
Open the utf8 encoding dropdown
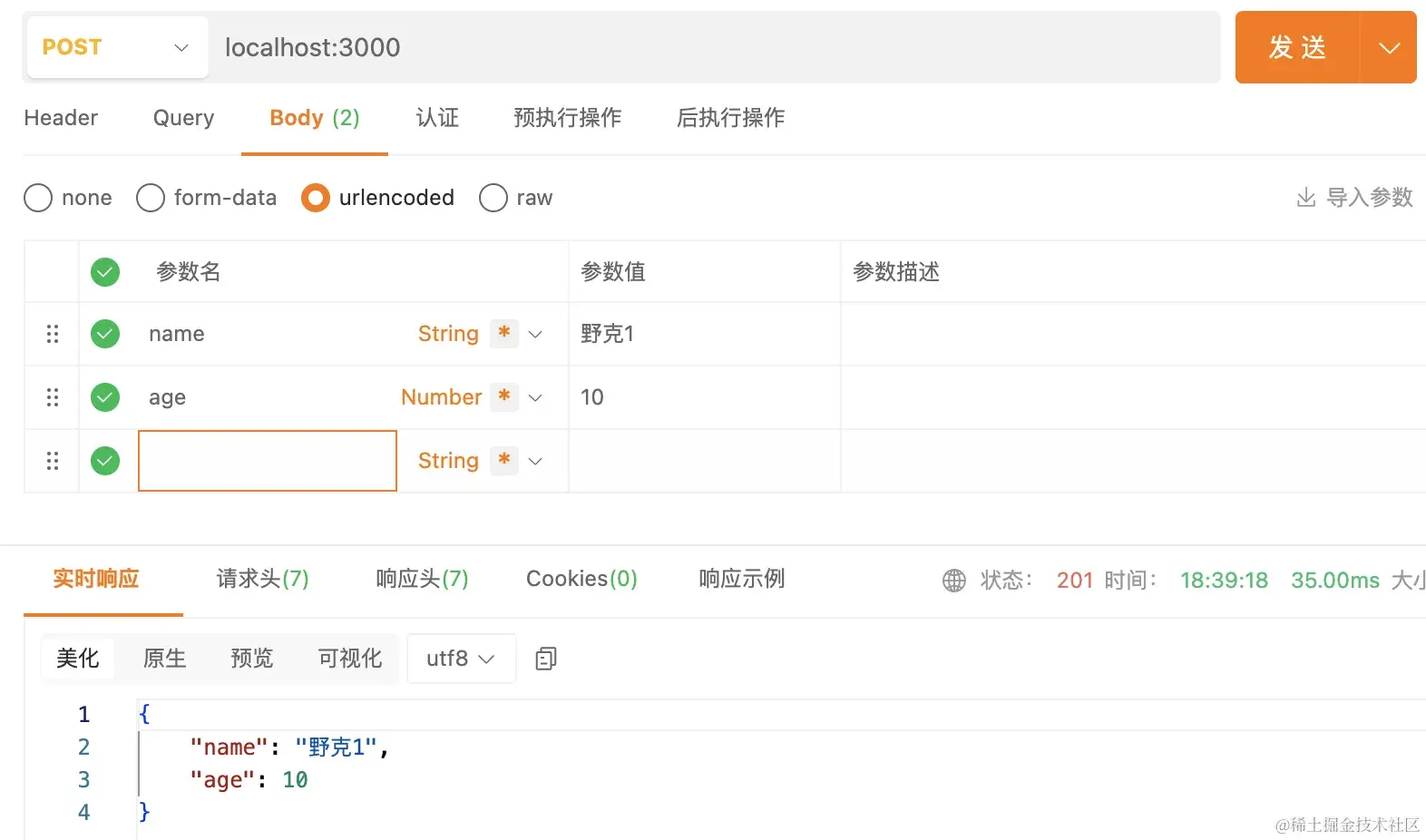point(461,658)
